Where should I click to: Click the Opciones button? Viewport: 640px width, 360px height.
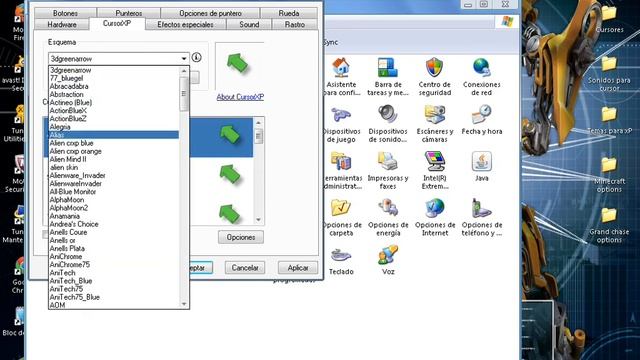coord(241,237)
